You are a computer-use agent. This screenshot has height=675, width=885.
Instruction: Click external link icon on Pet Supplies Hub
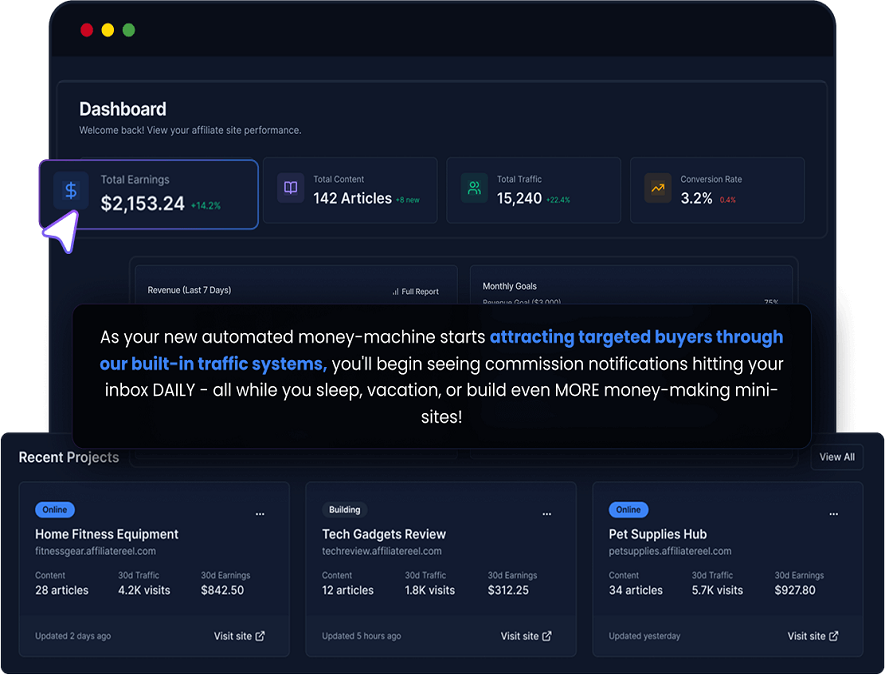(x=834, y=636)
